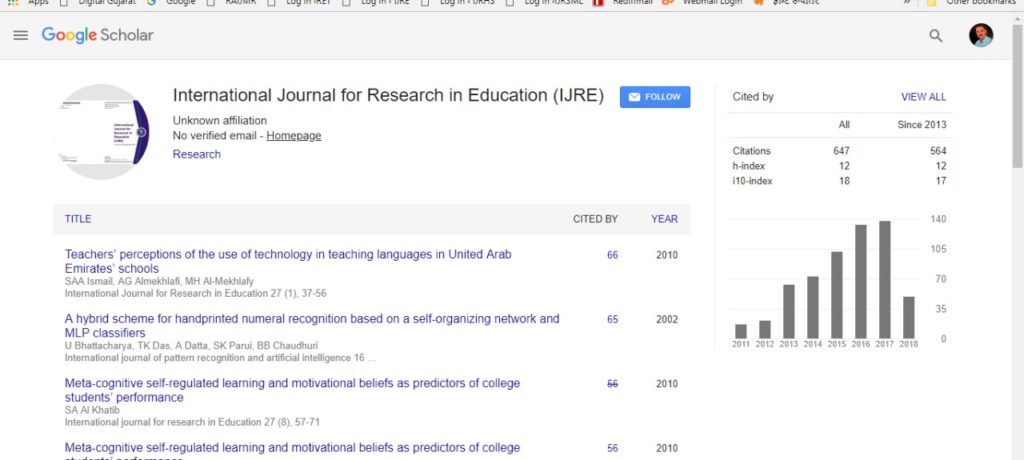Click the 'All' column heading
The width and height of the screenshot is (1024, 460).
click(x=844, y=125)
